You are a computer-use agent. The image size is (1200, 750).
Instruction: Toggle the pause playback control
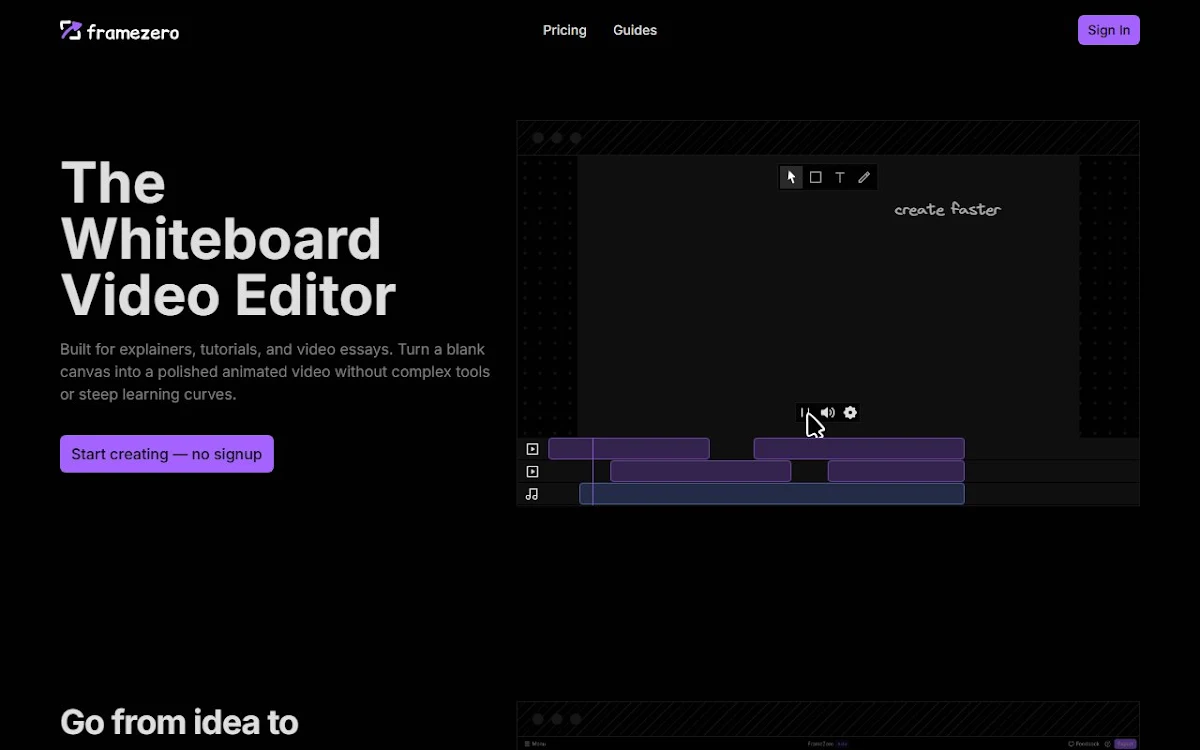point(803,412)
